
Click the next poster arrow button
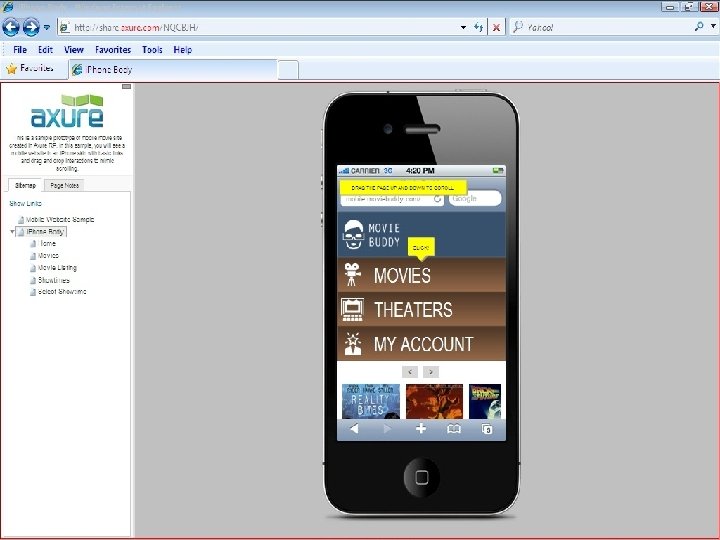(x=431, y=371)
